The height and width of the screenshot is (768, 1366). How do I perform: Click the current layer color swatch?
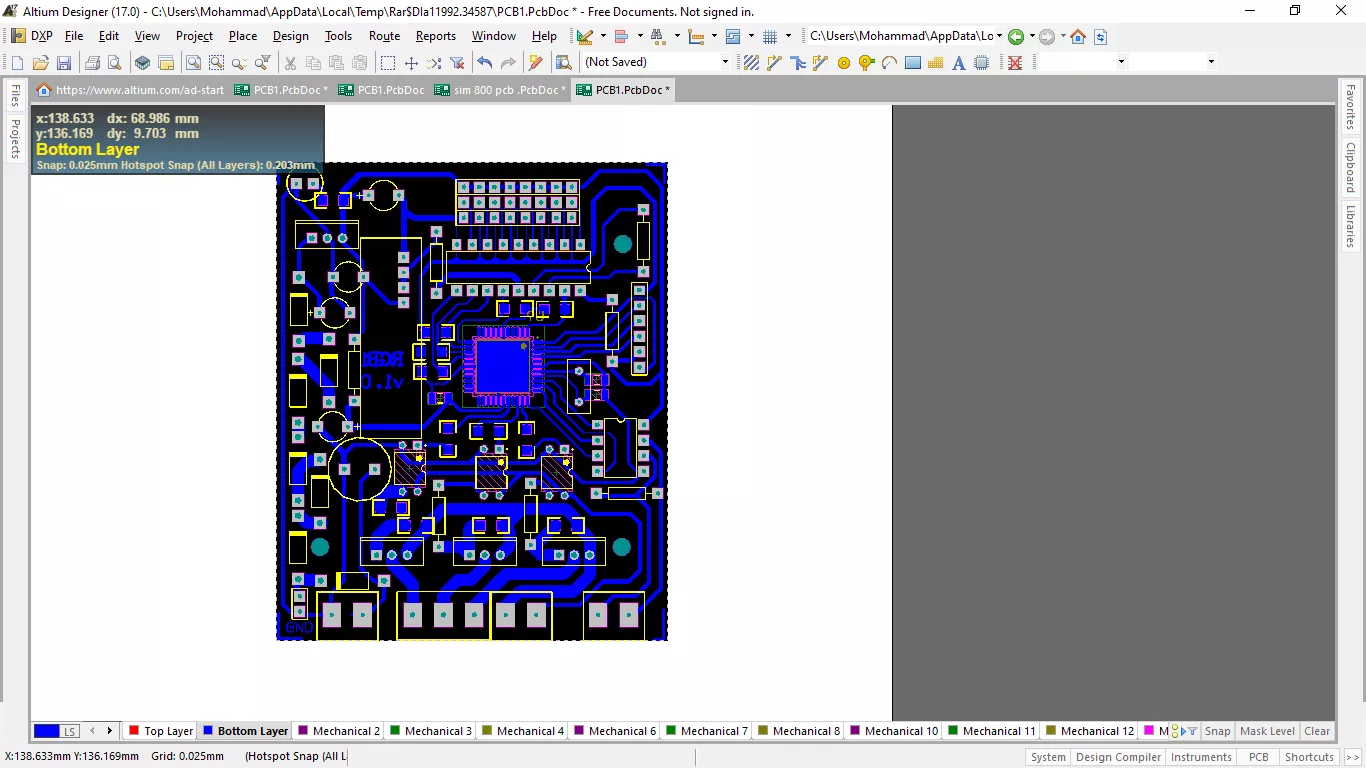47,731
